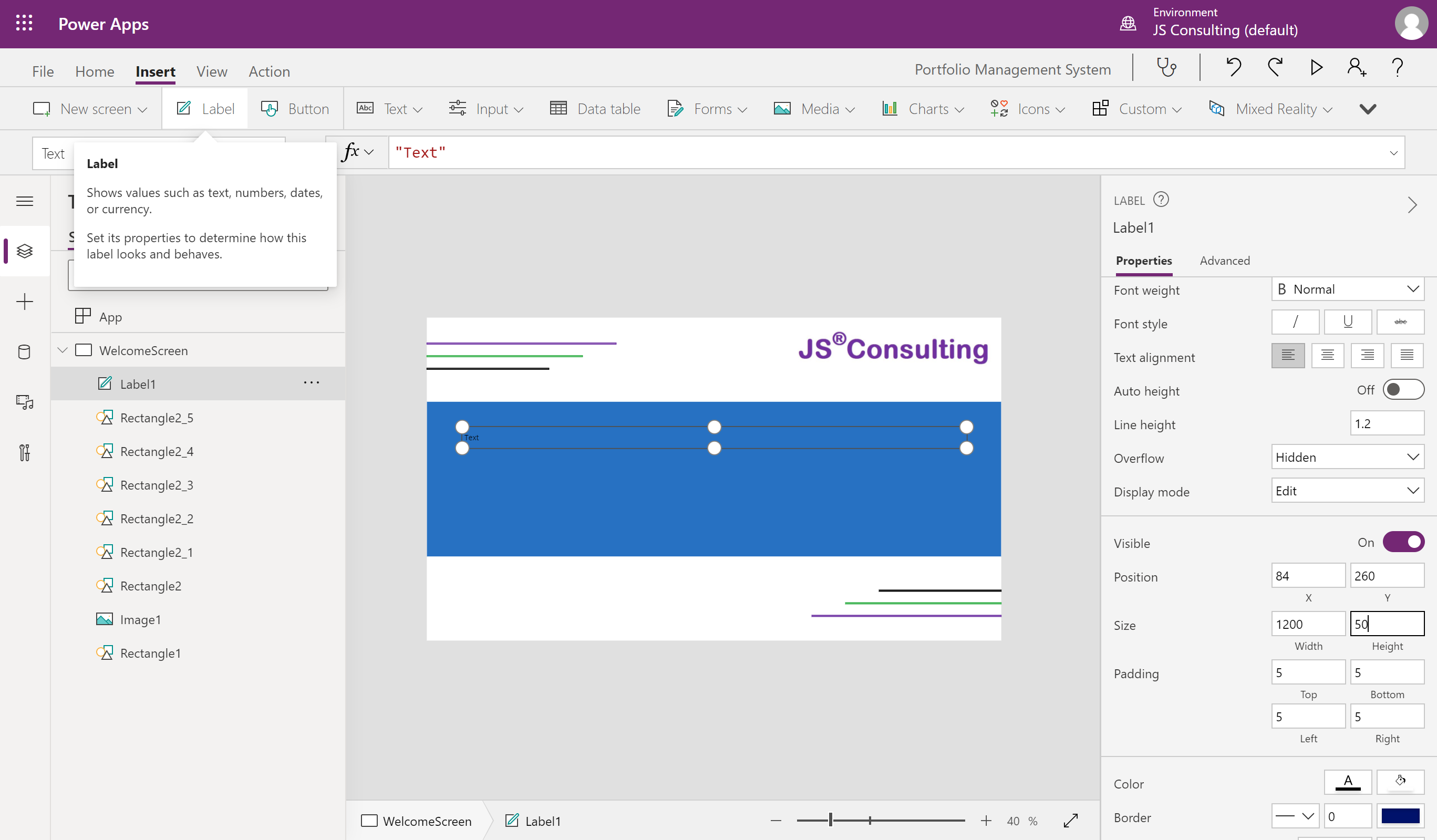The height and width of the screenshot is (840, 1437).
Task: Click the Share user icon
Action: (1356, 68)
